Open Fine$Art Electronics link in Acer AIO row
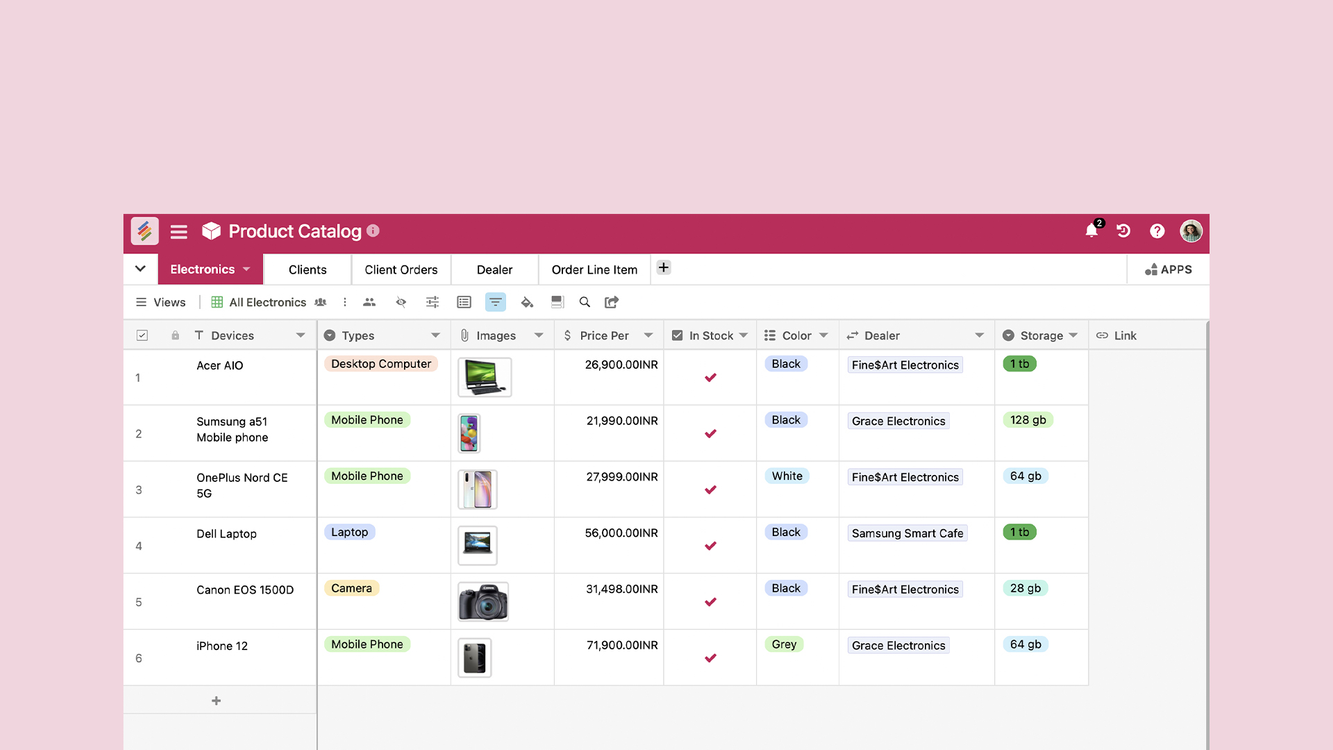1333x750 pixels. click(x=905, y=365)
